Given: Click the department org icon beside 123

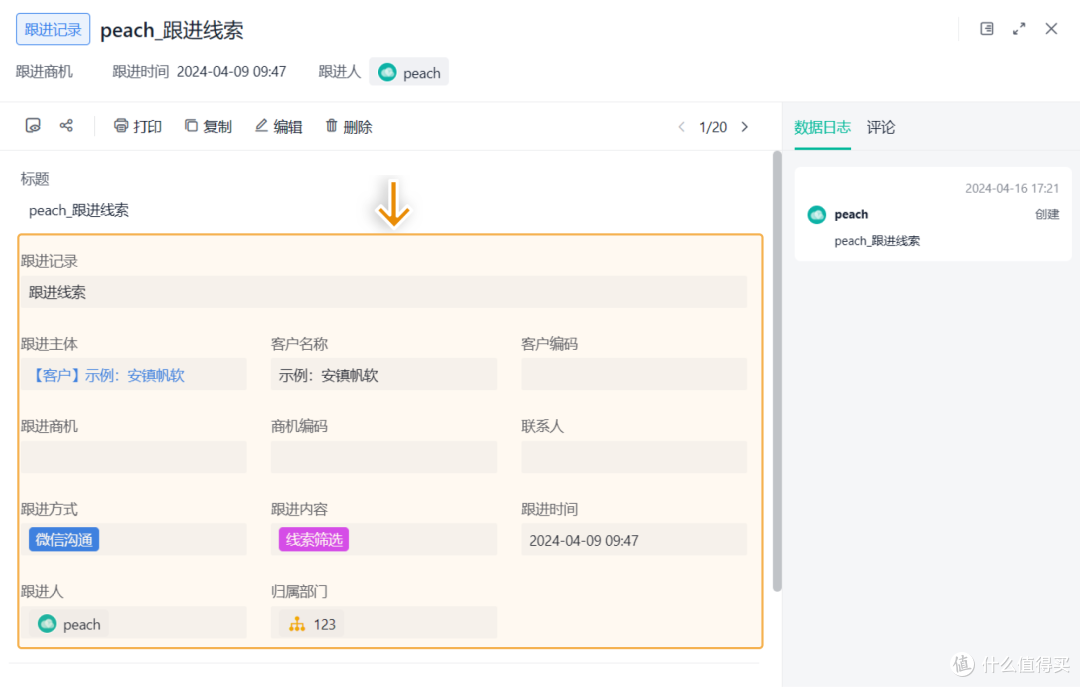Looking at the screenshot, I should (297, 624).
